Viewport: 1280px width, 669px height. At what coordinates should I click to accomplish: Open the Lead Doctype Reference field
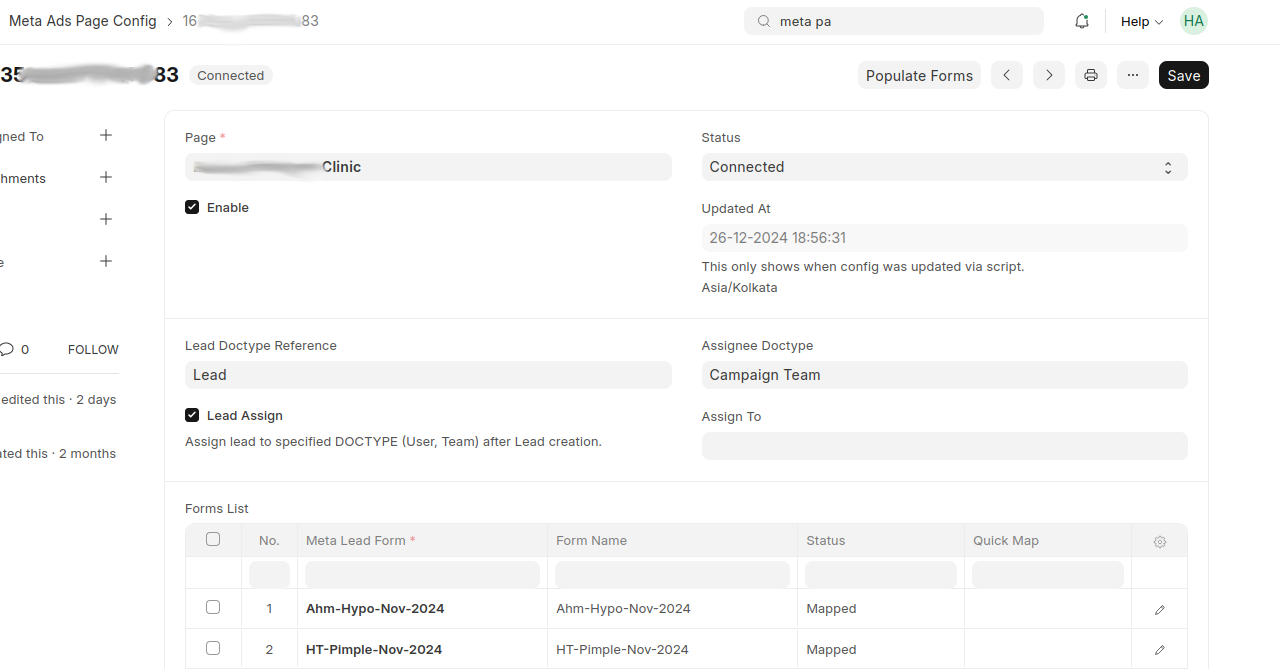click(x=428, y=375)
